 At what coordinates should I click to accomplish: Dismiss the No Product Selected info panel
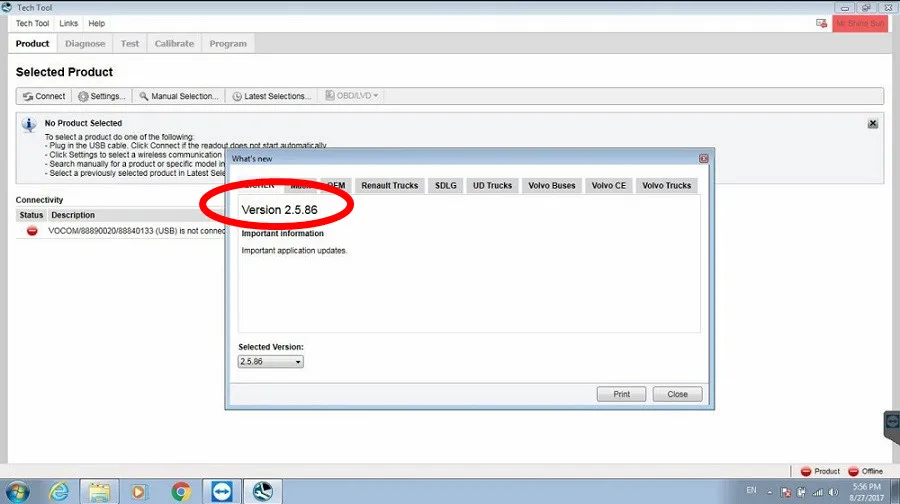tap(872, 123)
